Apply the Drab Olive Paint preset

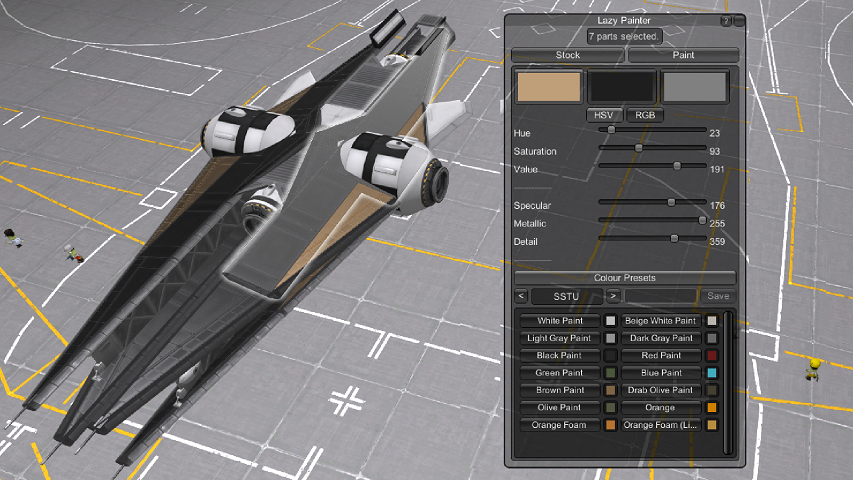[661, 390]
